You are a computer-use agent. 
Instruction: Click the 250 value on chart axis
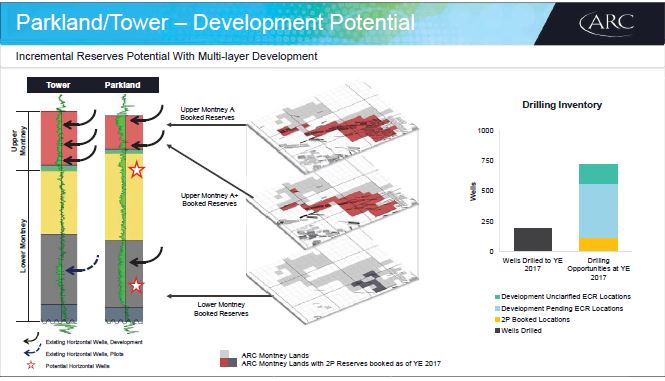(488, 221)
